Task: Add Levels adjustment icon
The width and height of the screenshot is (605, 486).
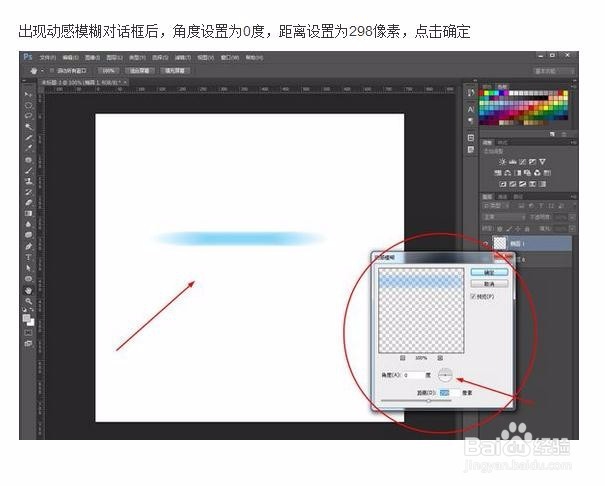Action: point(512,162)
